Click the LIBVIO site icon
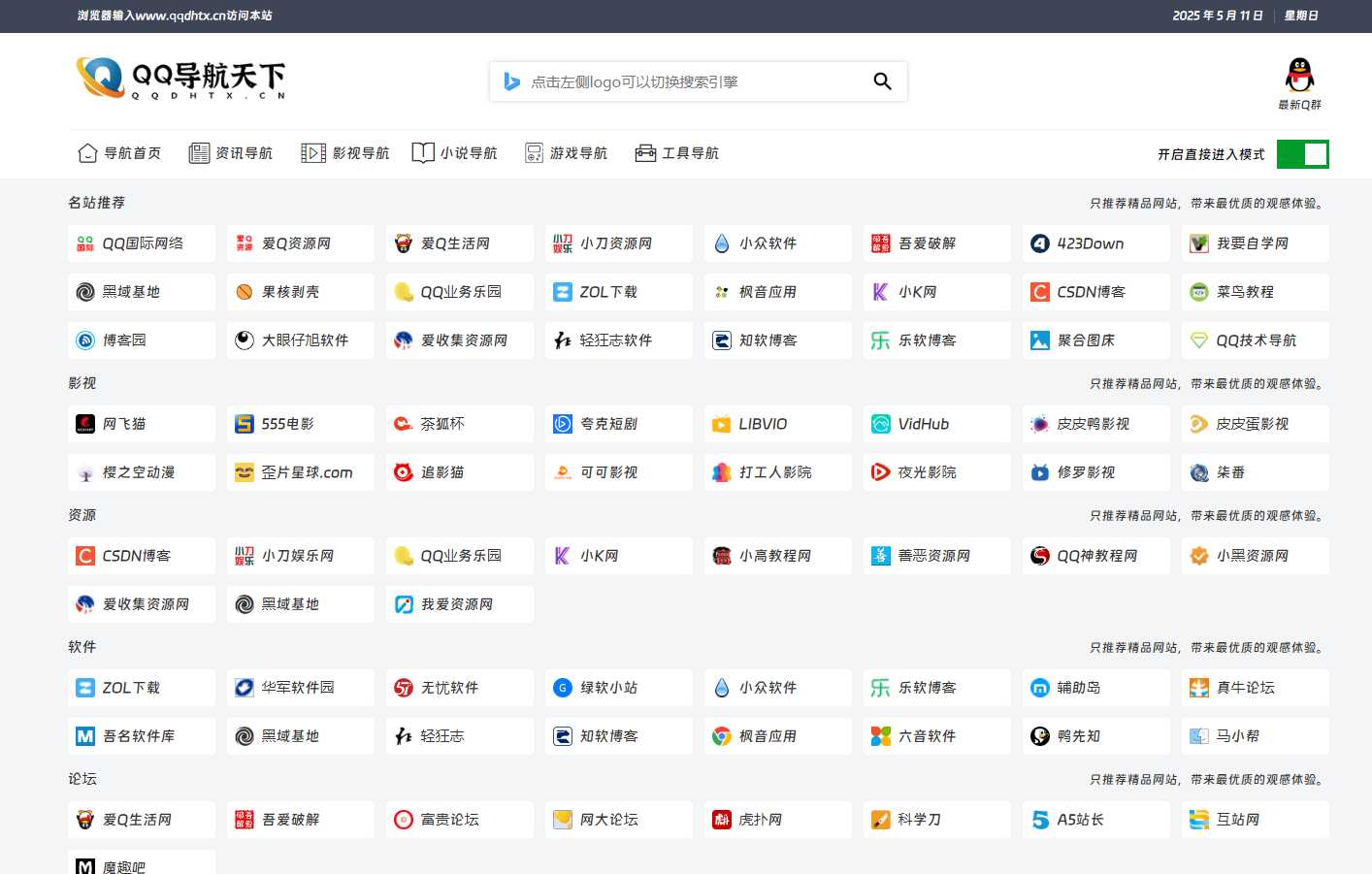The width and height of the screenshot is (1372, 874). [722, 424]
